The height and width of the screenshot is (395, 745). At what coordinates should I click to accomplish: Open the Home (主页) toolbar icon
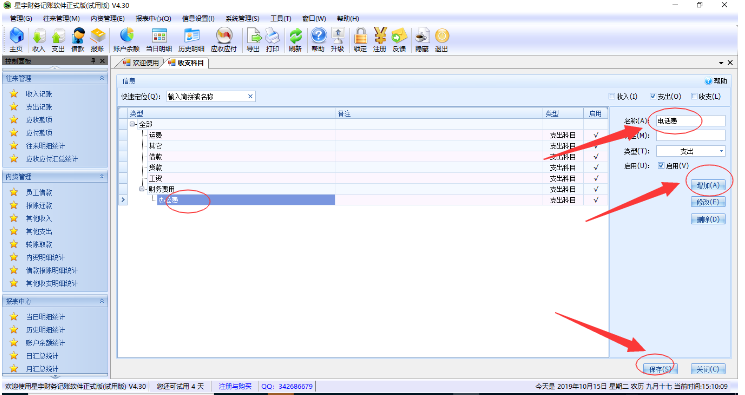pos(16,39)
